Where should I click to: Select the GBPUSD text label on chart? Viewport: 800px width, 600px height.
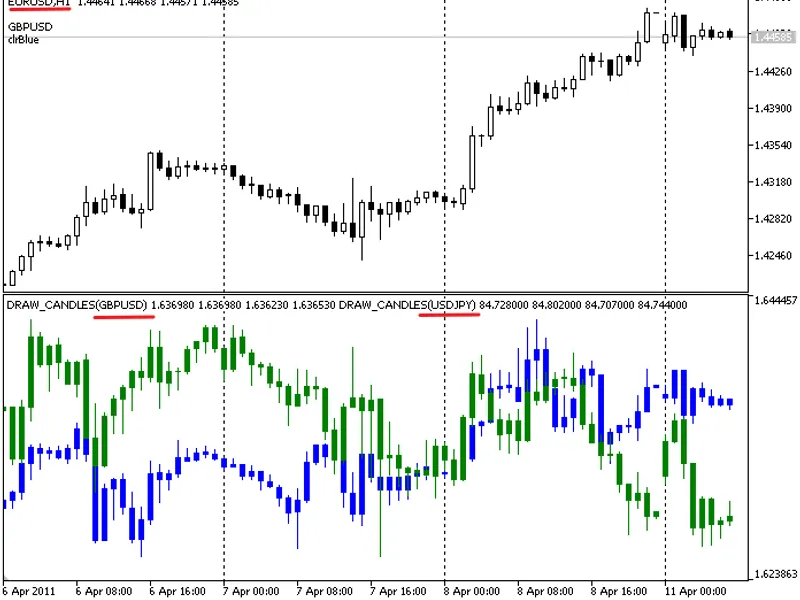pos(30,27)
